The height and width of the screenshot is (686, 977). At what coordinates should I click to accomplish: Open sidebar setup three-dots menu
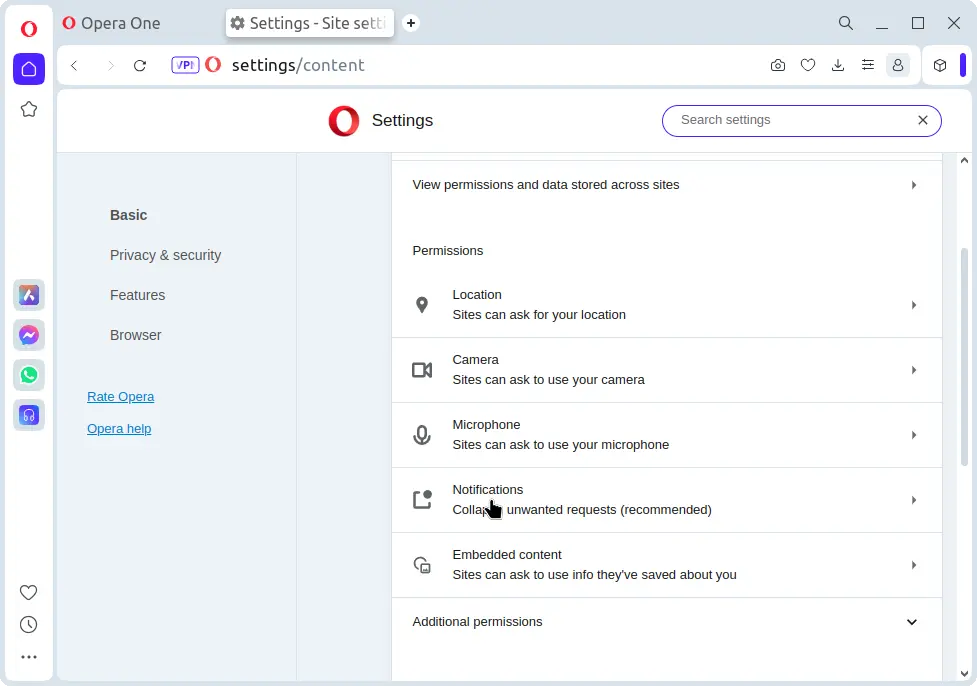(29, 657)
